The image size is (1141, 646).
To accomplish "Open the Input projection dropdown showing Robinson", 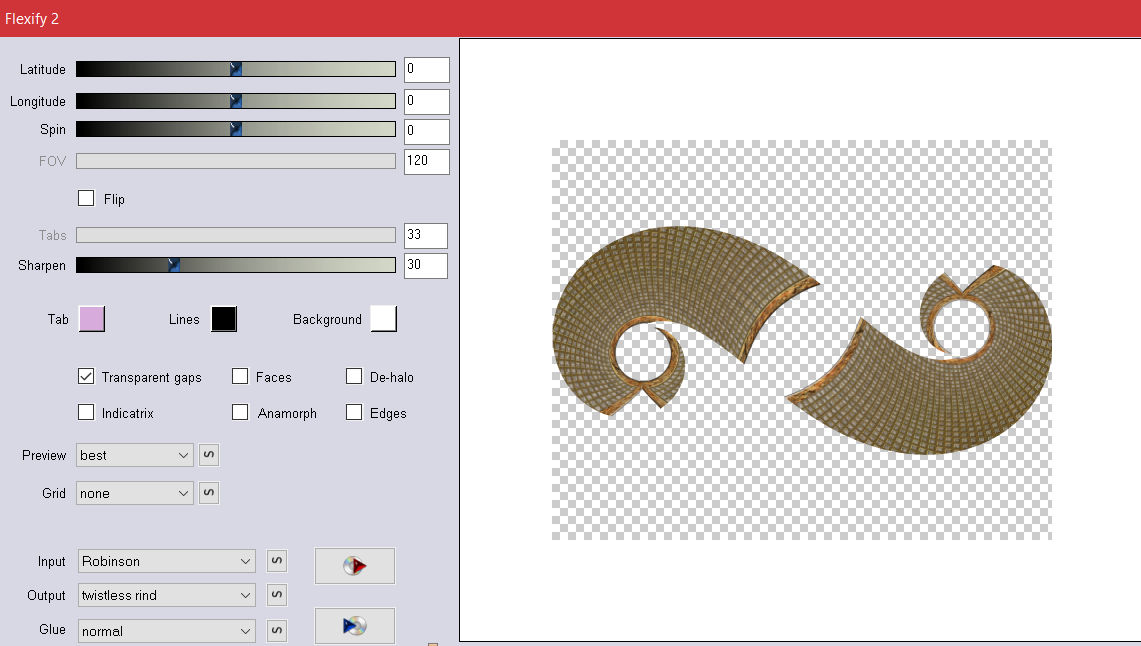I will [x=166, y=561].
